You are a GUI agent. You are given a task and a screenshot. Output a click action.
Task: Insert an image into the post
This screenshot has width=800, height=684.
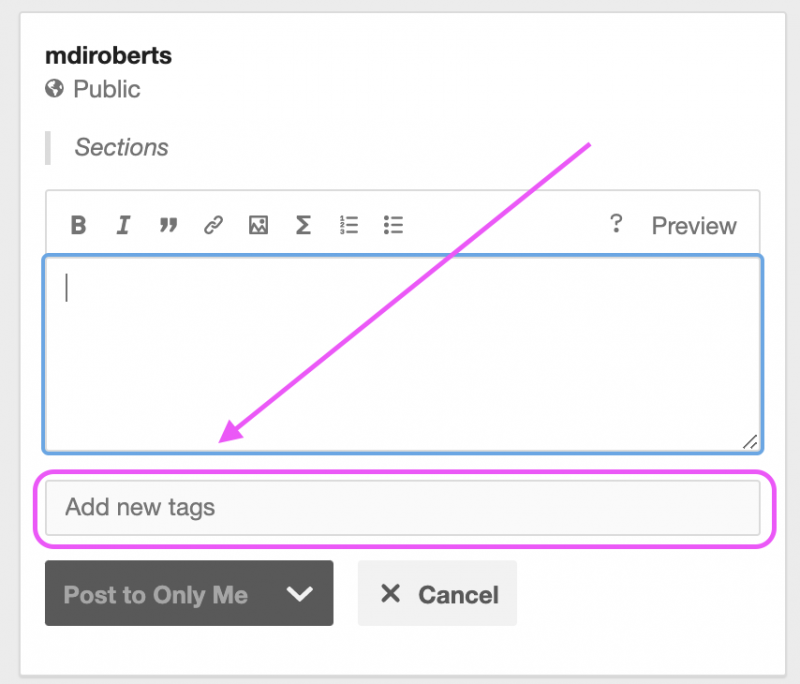(x=258, y=225)
